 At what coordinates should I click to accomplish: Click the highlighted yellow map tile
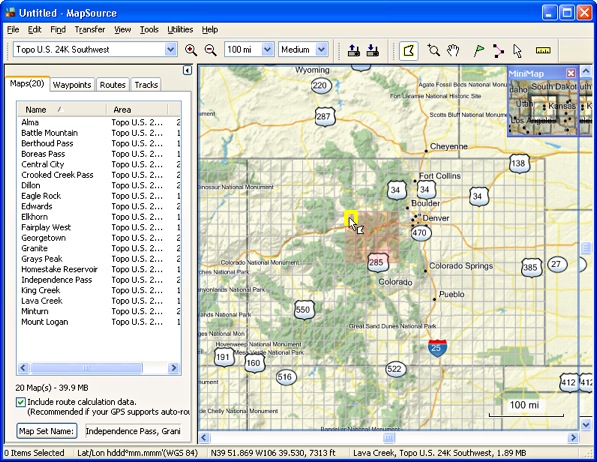[350, 218]
